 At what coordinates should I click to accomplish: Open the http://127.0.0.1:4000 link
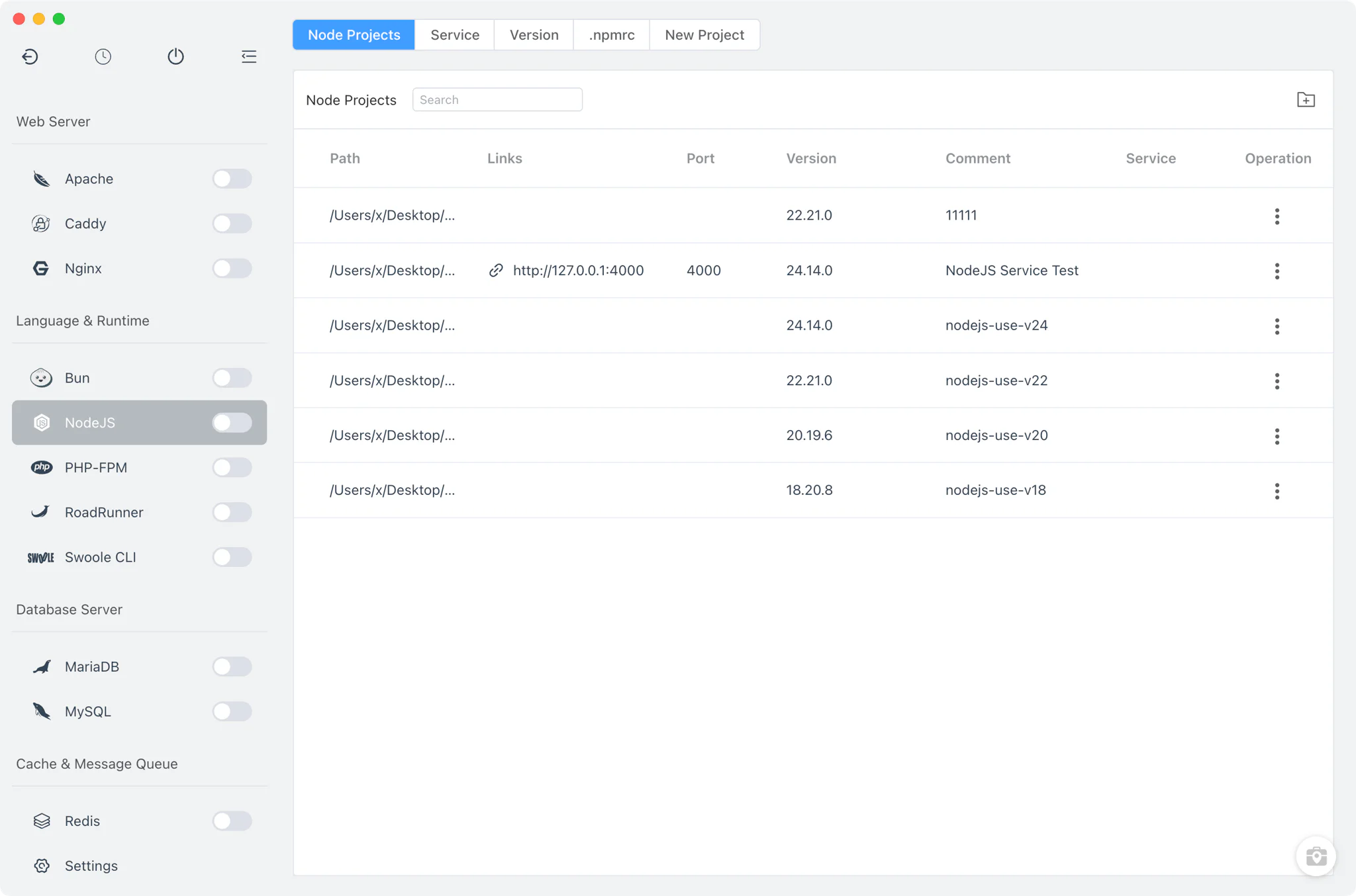point(578,271)
